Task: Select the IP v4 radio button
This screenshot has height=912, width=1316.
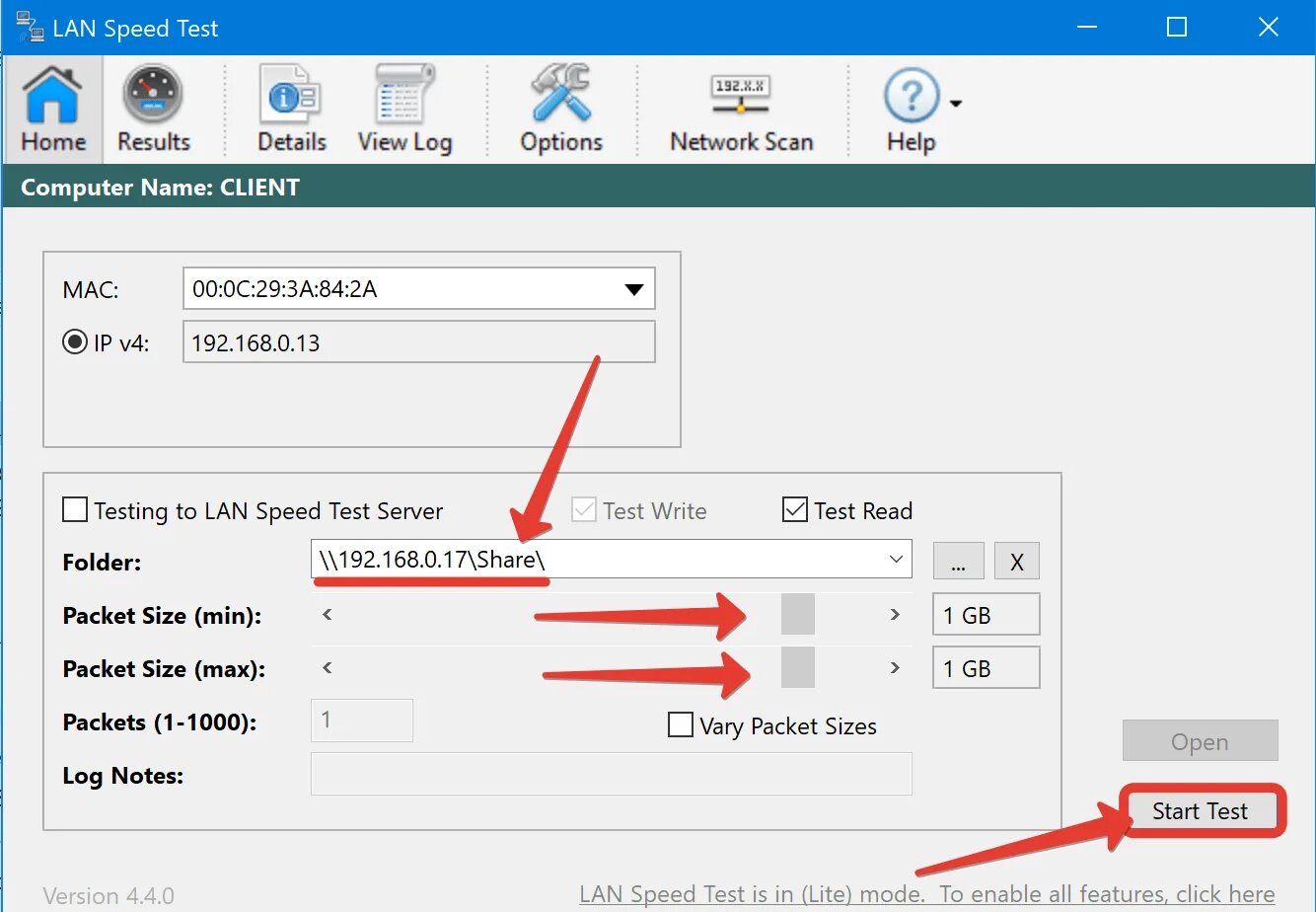Action: point(74,342)
